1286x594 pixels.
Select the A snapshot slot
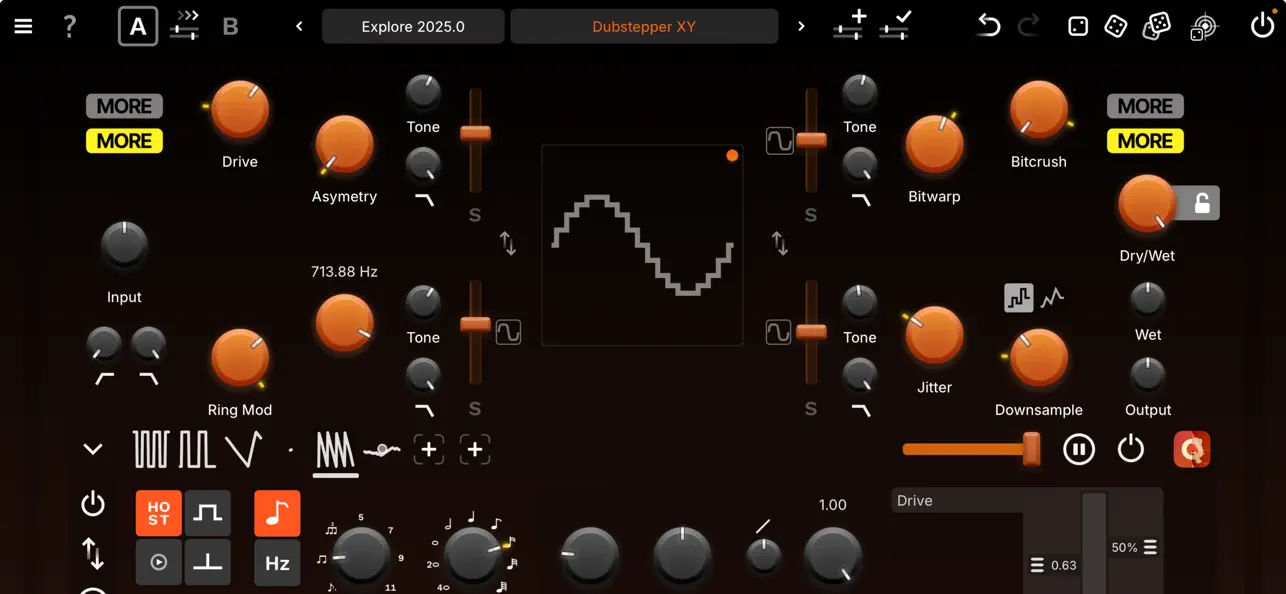tap(137, 26)
